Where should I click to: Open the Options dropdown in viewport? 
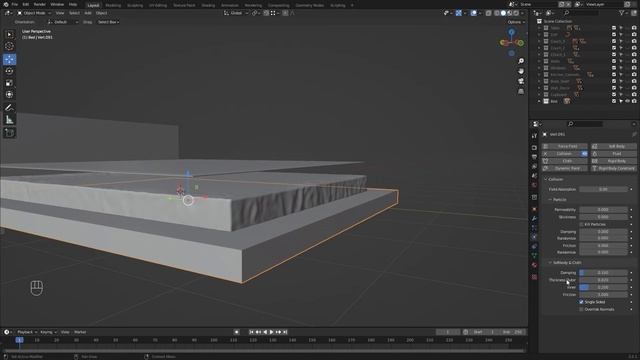pos(516,22)
